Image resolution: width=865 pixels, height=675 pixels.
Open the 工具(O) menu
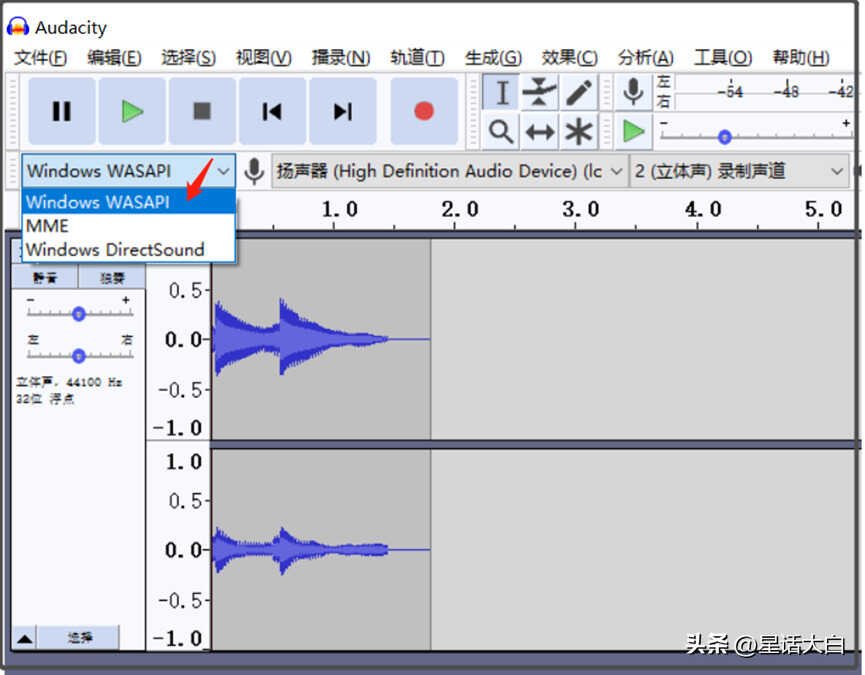[x=723, y=57]
